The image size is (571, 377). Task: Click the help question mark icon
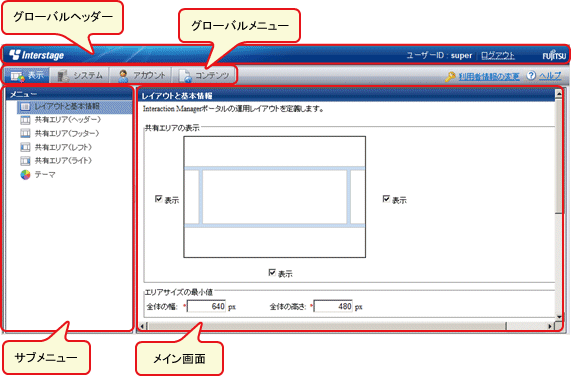click(x=531, y=75)
